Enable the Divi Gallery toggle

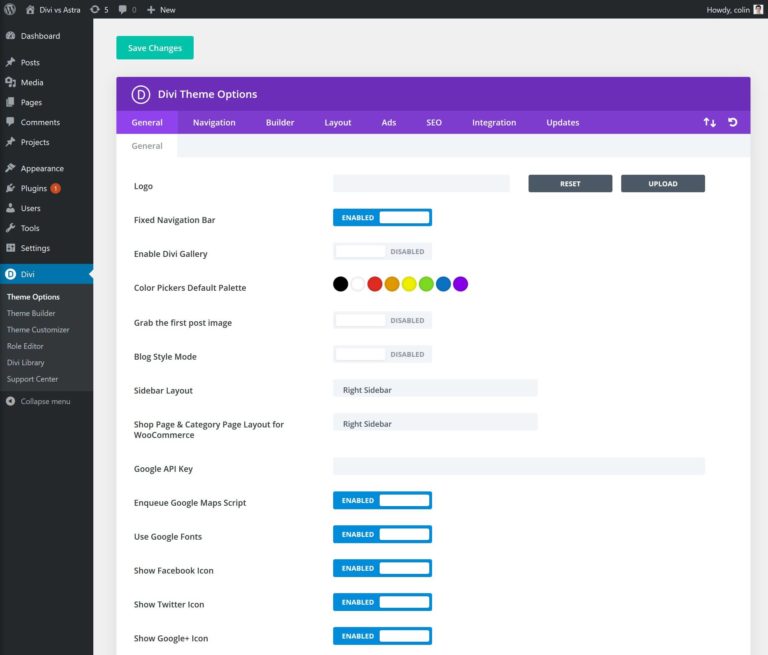click(x=382, y=251)
